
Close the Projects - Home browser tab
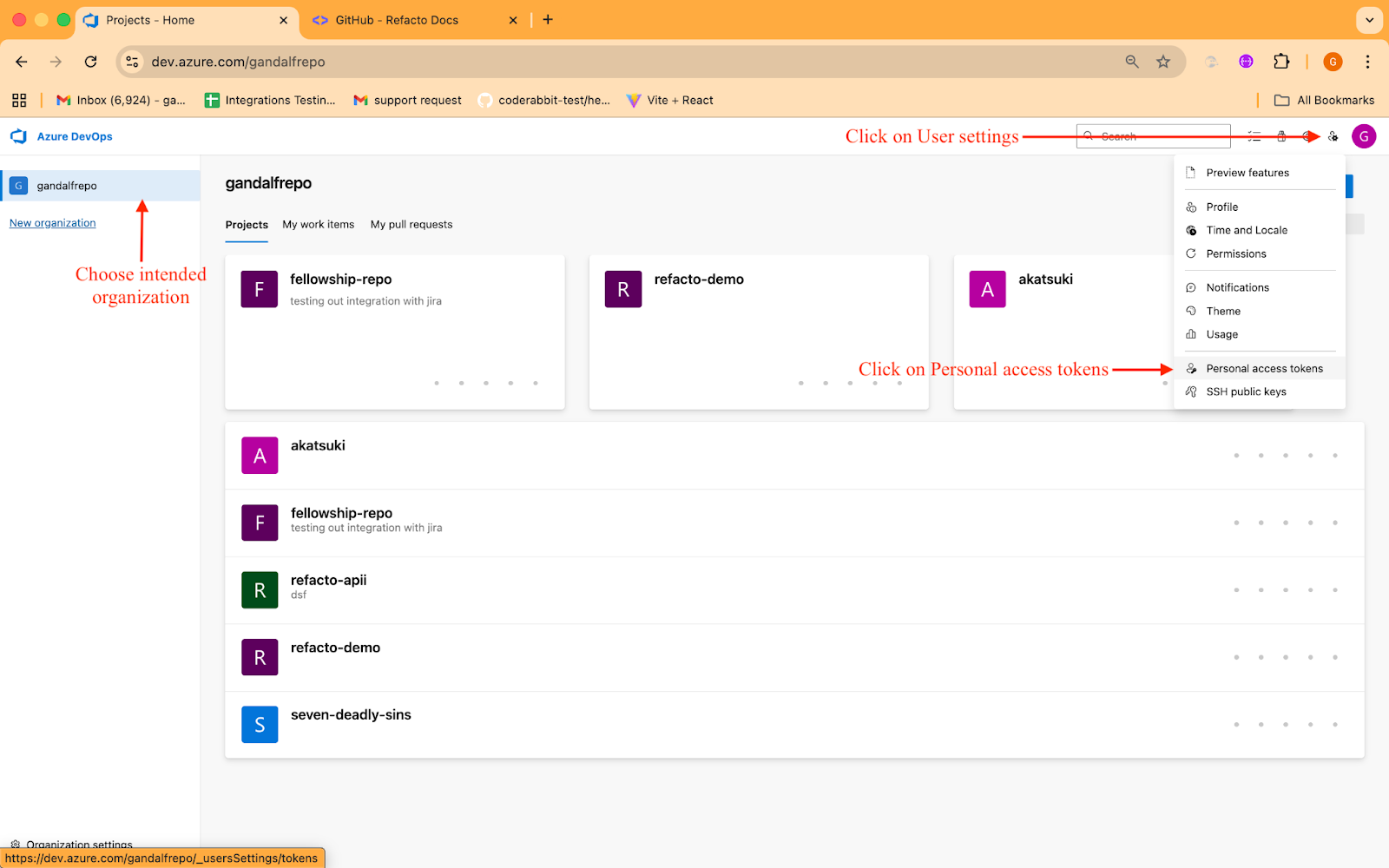(x=283, y=20)
